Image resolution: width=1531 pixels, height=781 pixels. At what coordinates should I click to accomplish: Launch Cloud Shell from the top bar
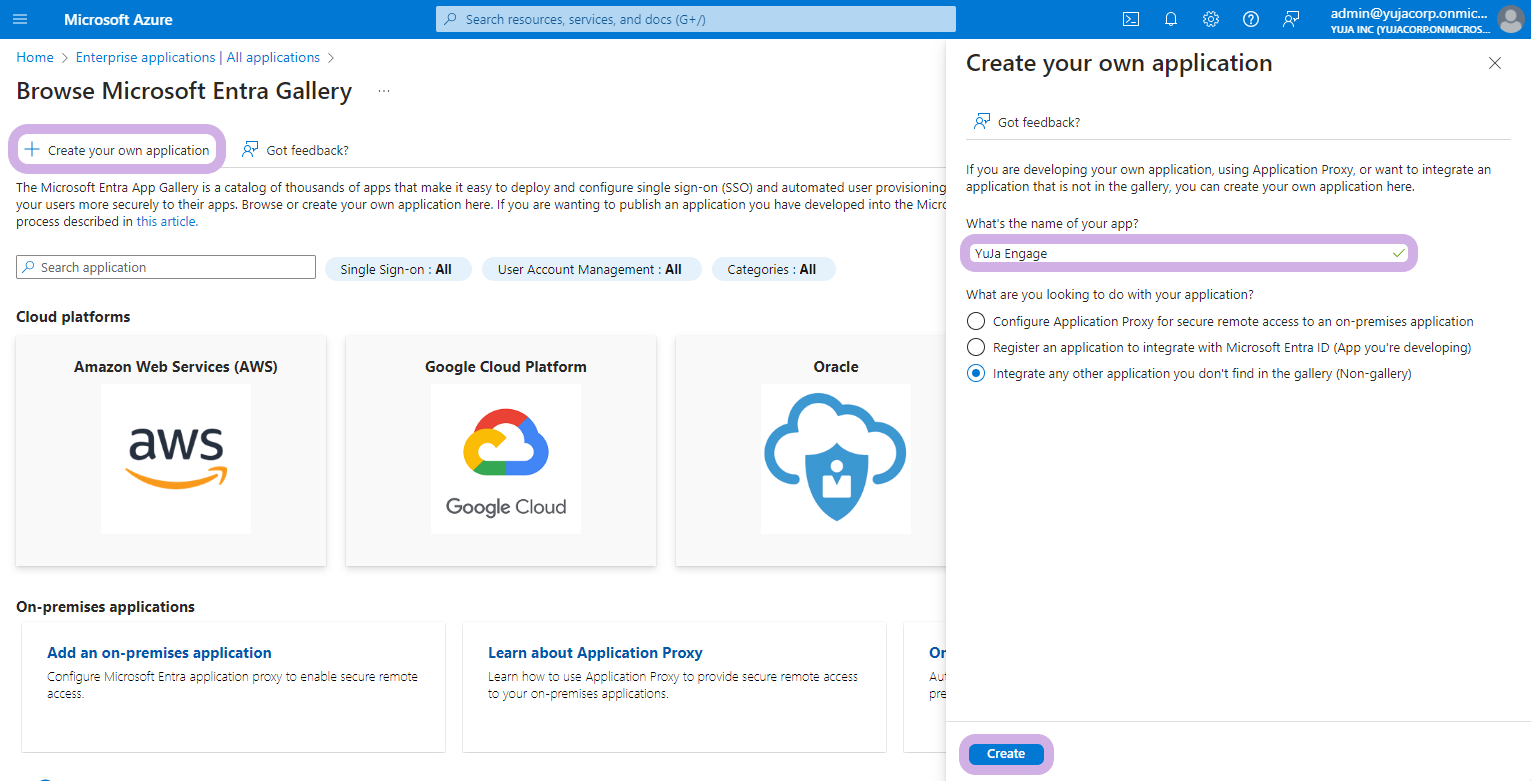[1131, 19]
